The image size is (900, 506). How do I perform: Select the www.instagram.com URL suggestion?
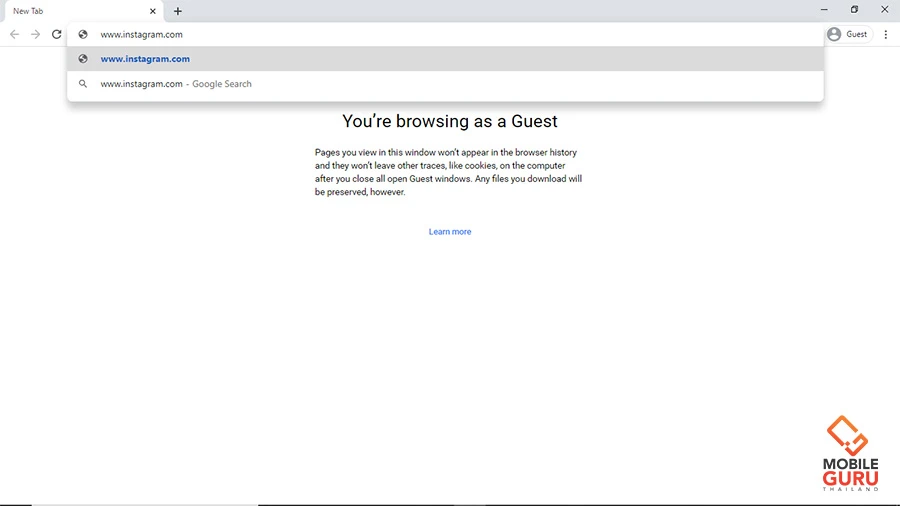[145, 59]
